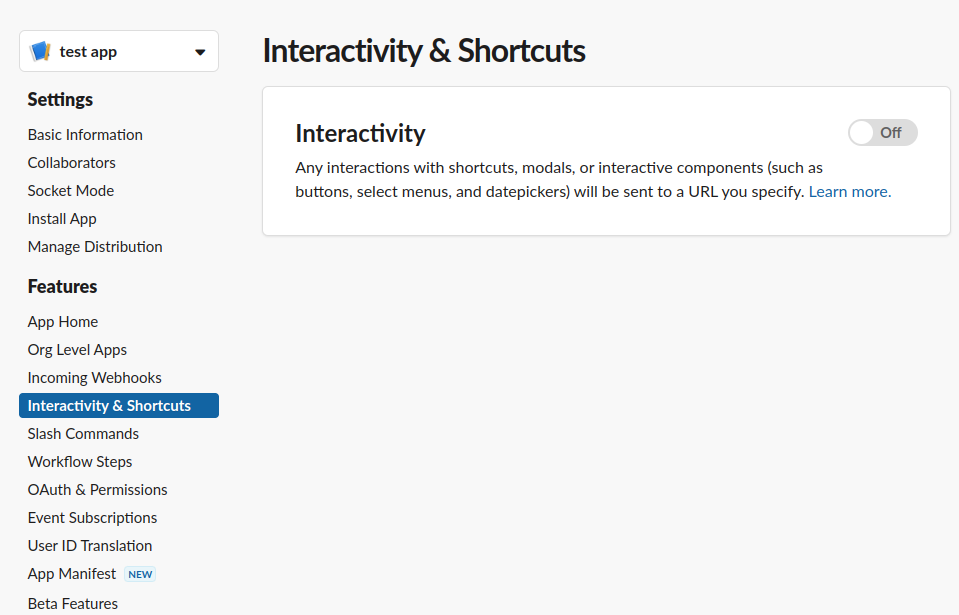This screenshot has height=615, width=959.
Task: Go to Slash Commands
Action: 83,434
